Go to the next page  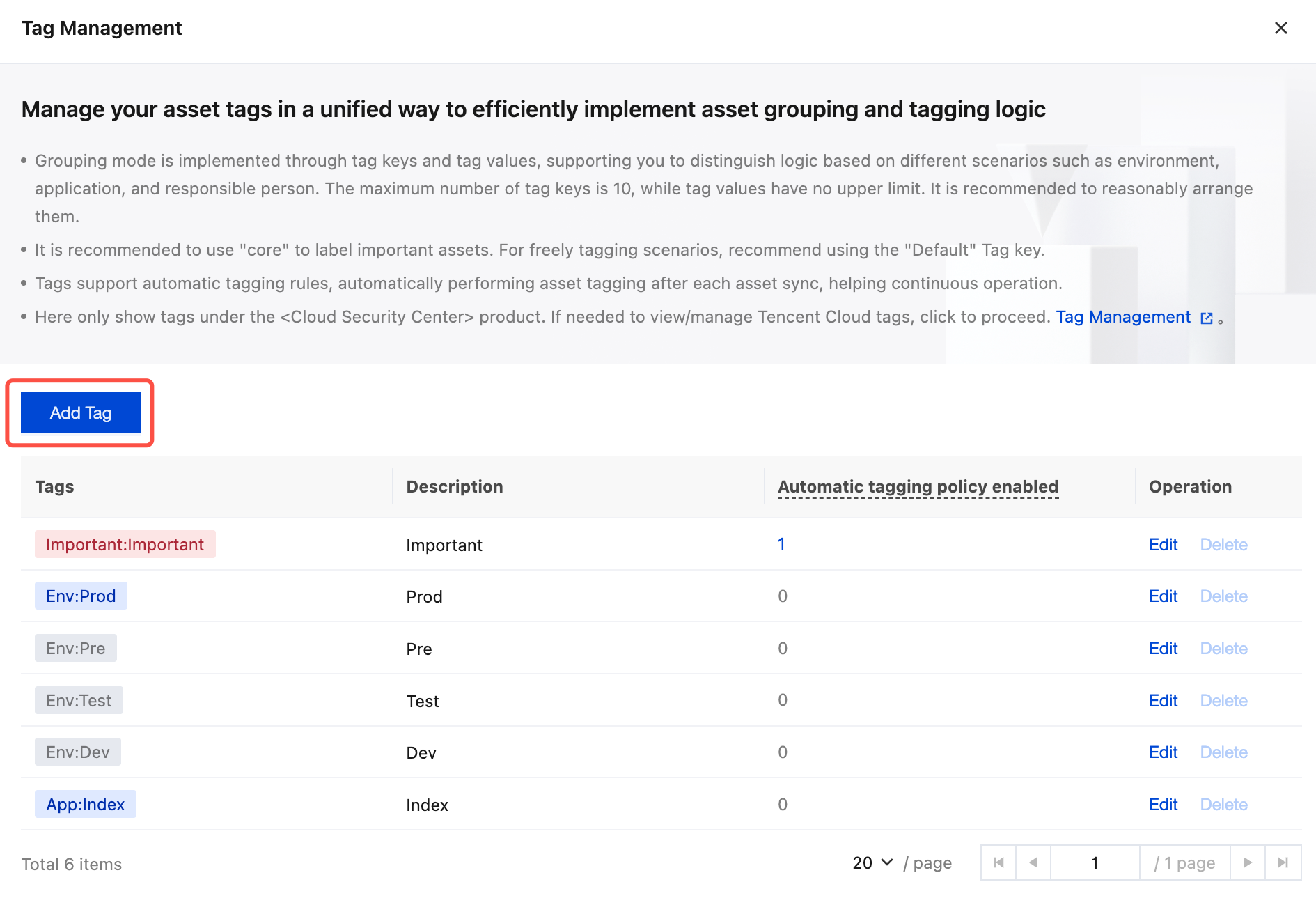click(x=1248, y=862)
